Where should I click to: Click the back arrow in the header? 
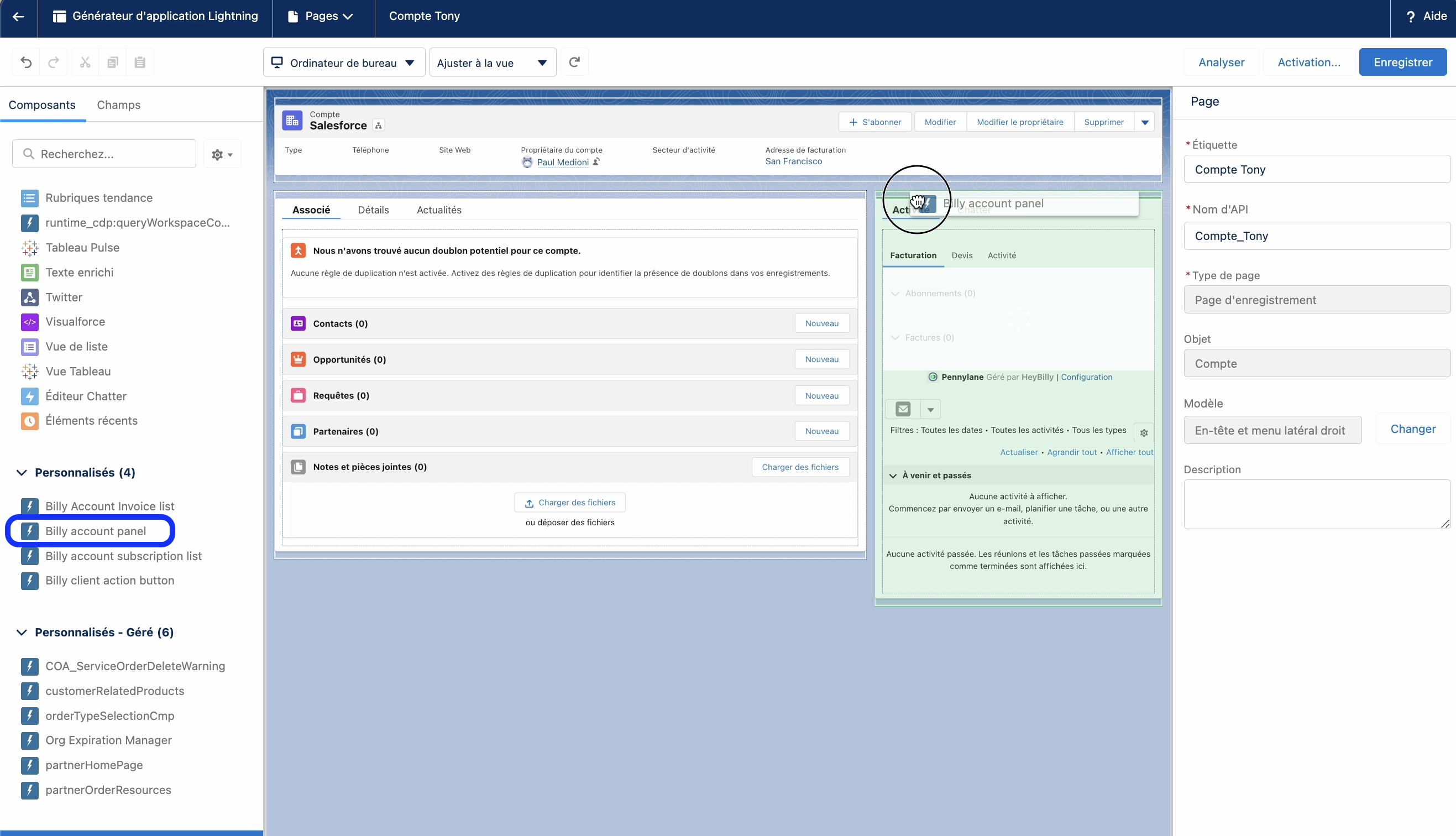pyautogui.click(x=18, y=17)
